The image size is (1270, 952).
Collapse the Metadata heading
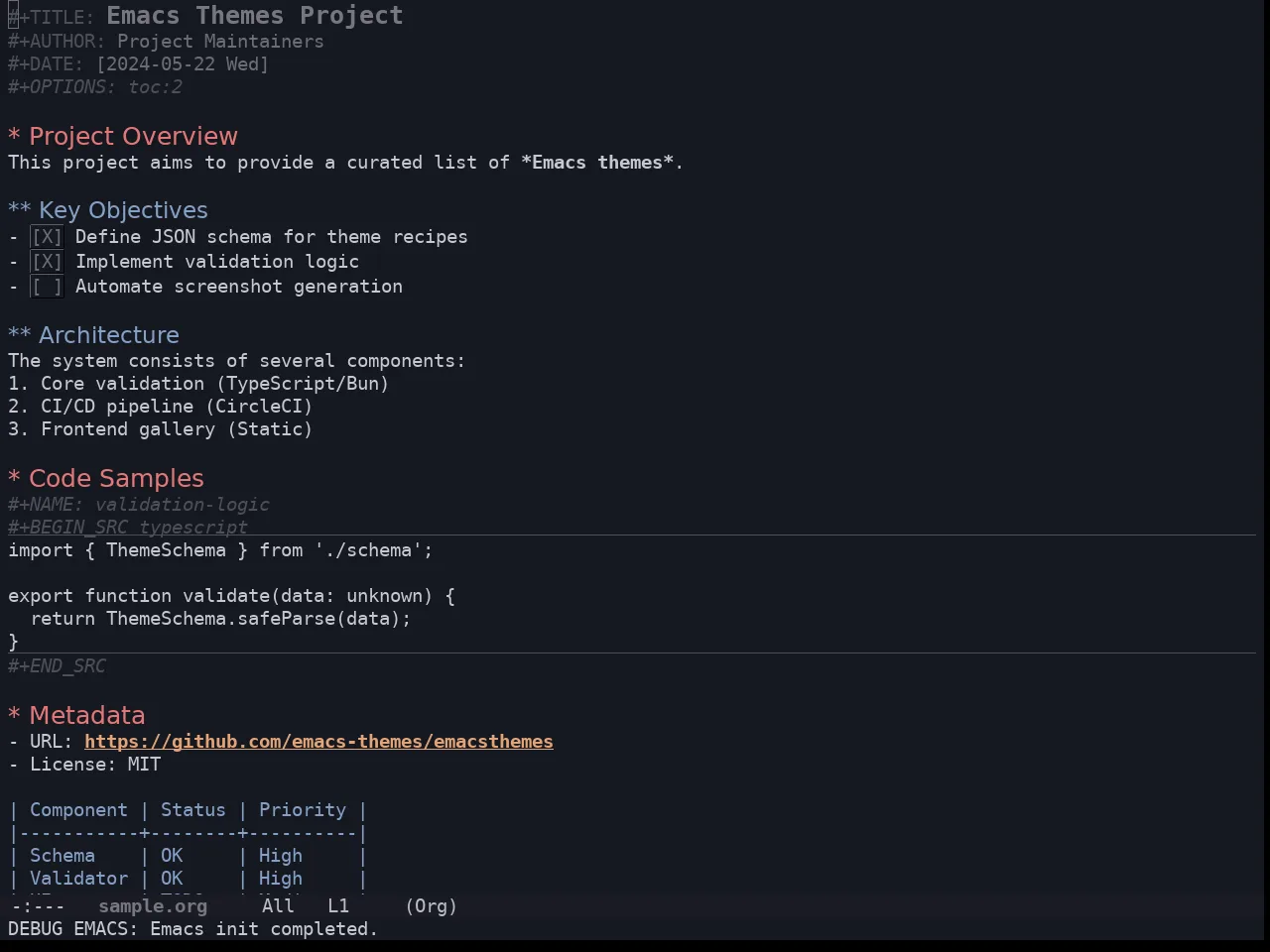76,716
